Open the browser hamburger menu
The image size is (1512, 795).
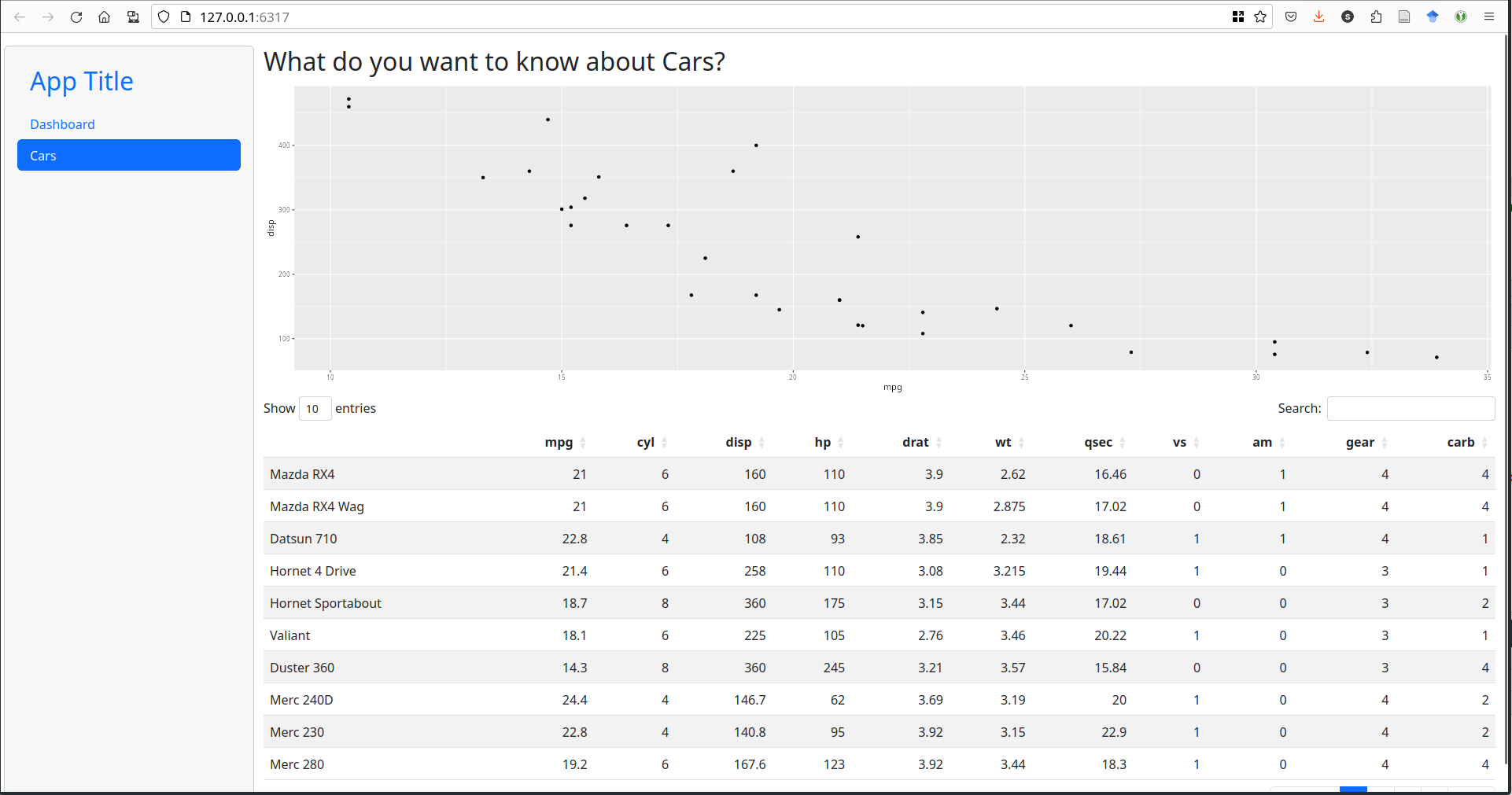pyautogui.click(x=1489, y=17)
